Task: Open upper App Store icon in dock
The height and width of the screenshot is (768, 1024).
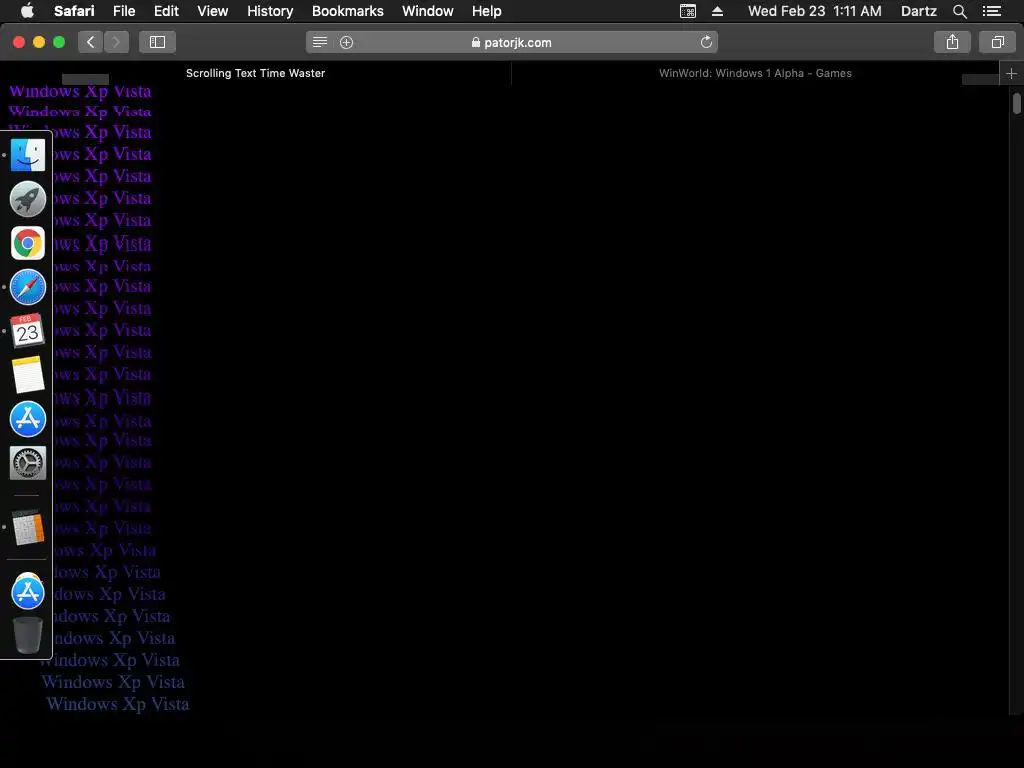Action: pyautogui.click(x=27, y=419)
